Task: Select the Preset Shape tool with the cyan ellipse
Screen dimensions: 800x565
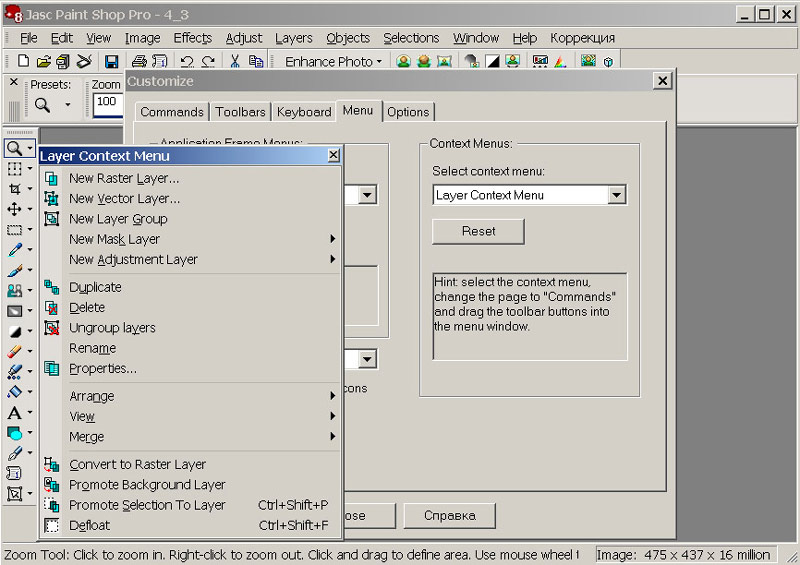Action: (x=14, y=433)
